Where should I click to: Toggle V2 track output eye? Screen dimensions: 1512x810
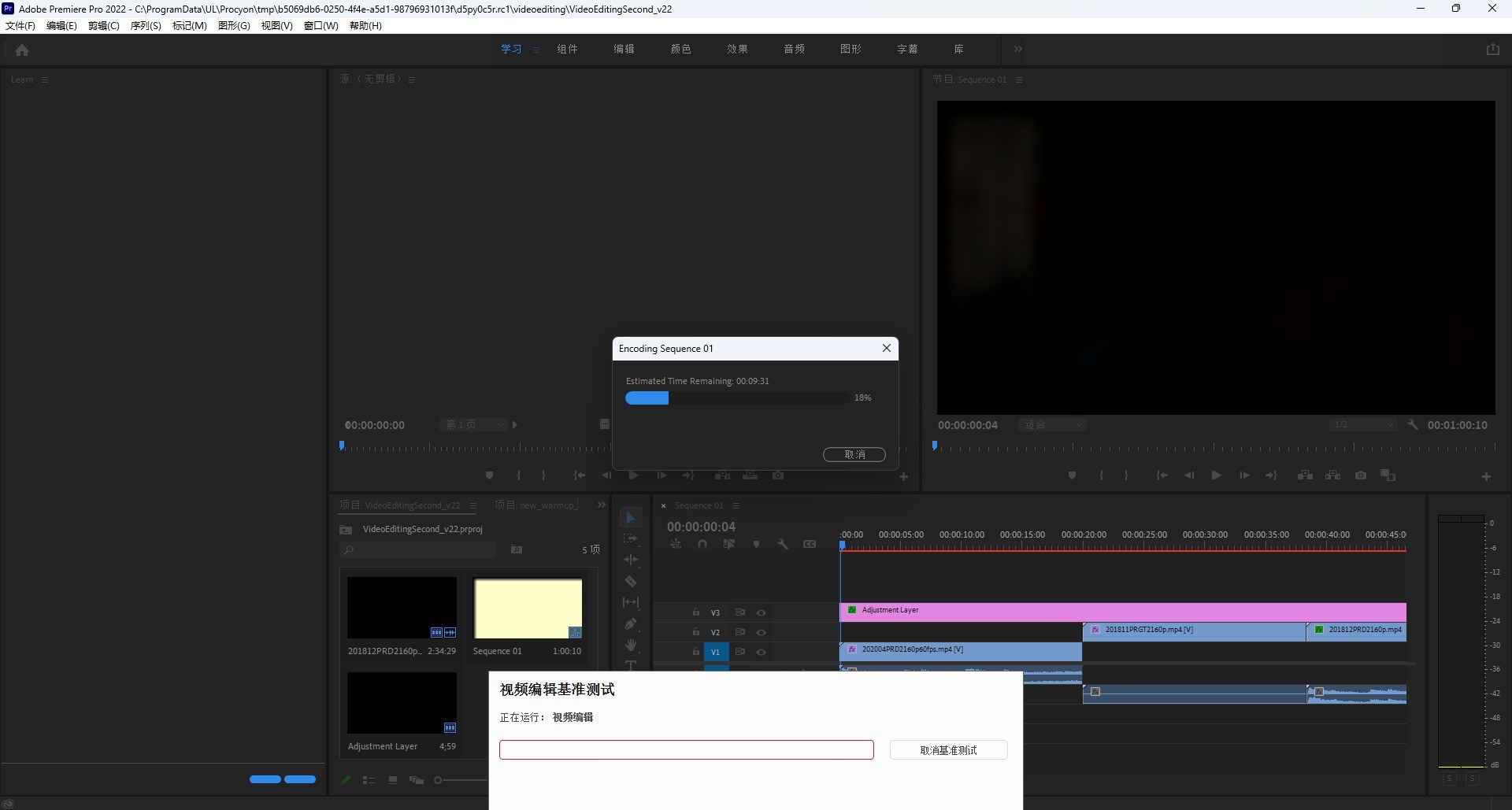[761, 632]
